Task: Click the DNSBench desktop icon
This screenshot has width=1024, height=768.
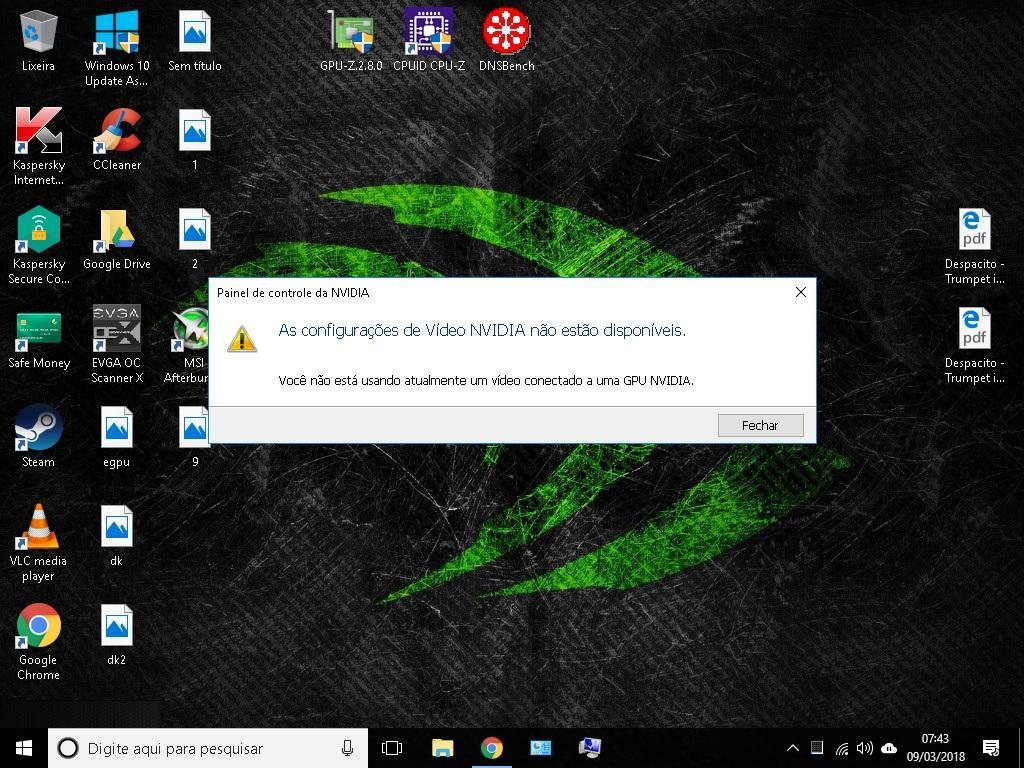Action: (x=507, y=40)
